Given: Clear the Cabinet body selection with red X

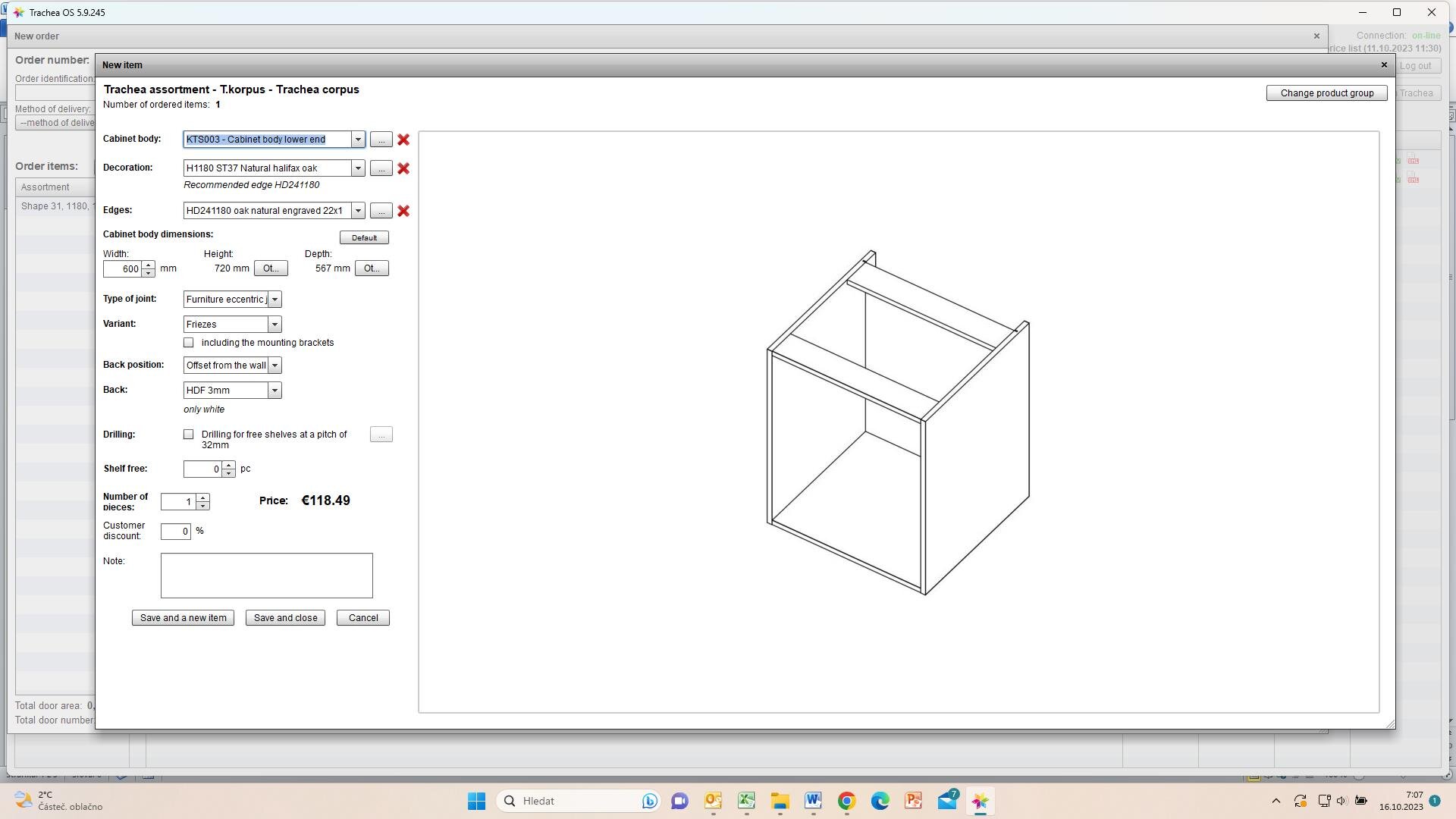Looking at the screenshot, I should [x=403, y=140].
